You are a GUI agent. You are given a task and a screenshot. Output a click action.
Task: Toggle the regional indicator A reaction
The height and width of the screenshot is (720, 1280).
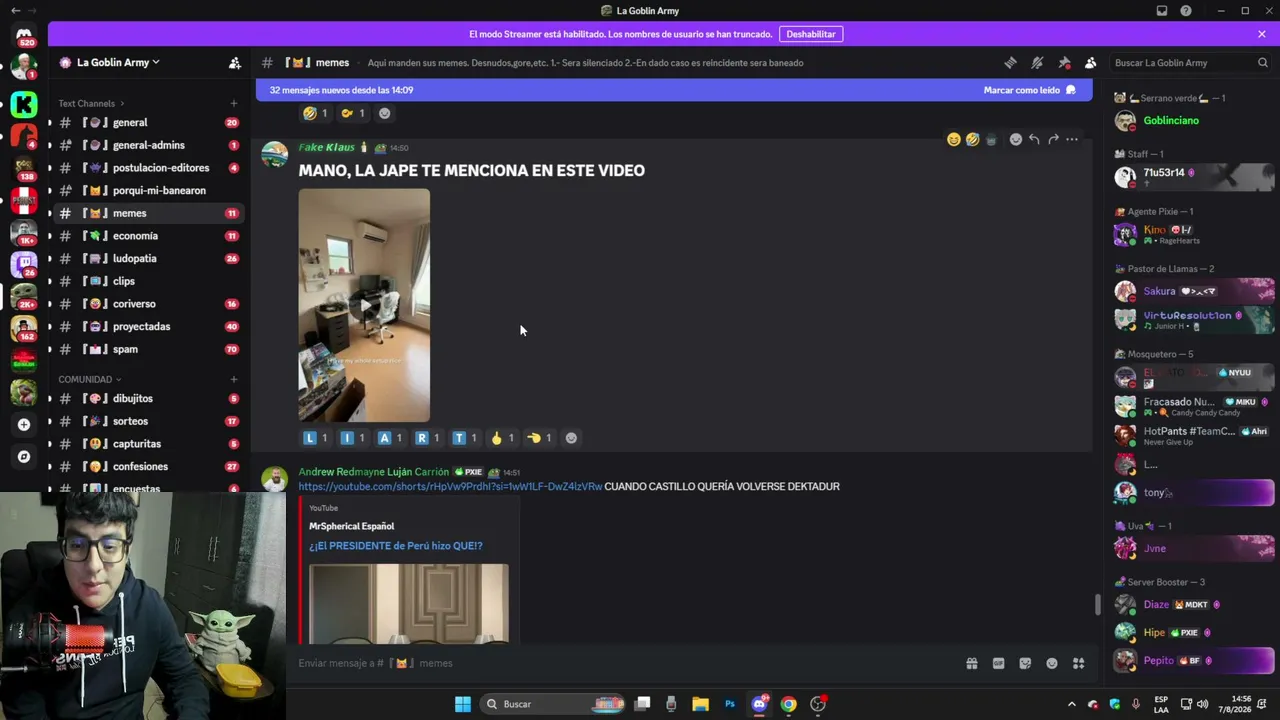tap(391, 438)
